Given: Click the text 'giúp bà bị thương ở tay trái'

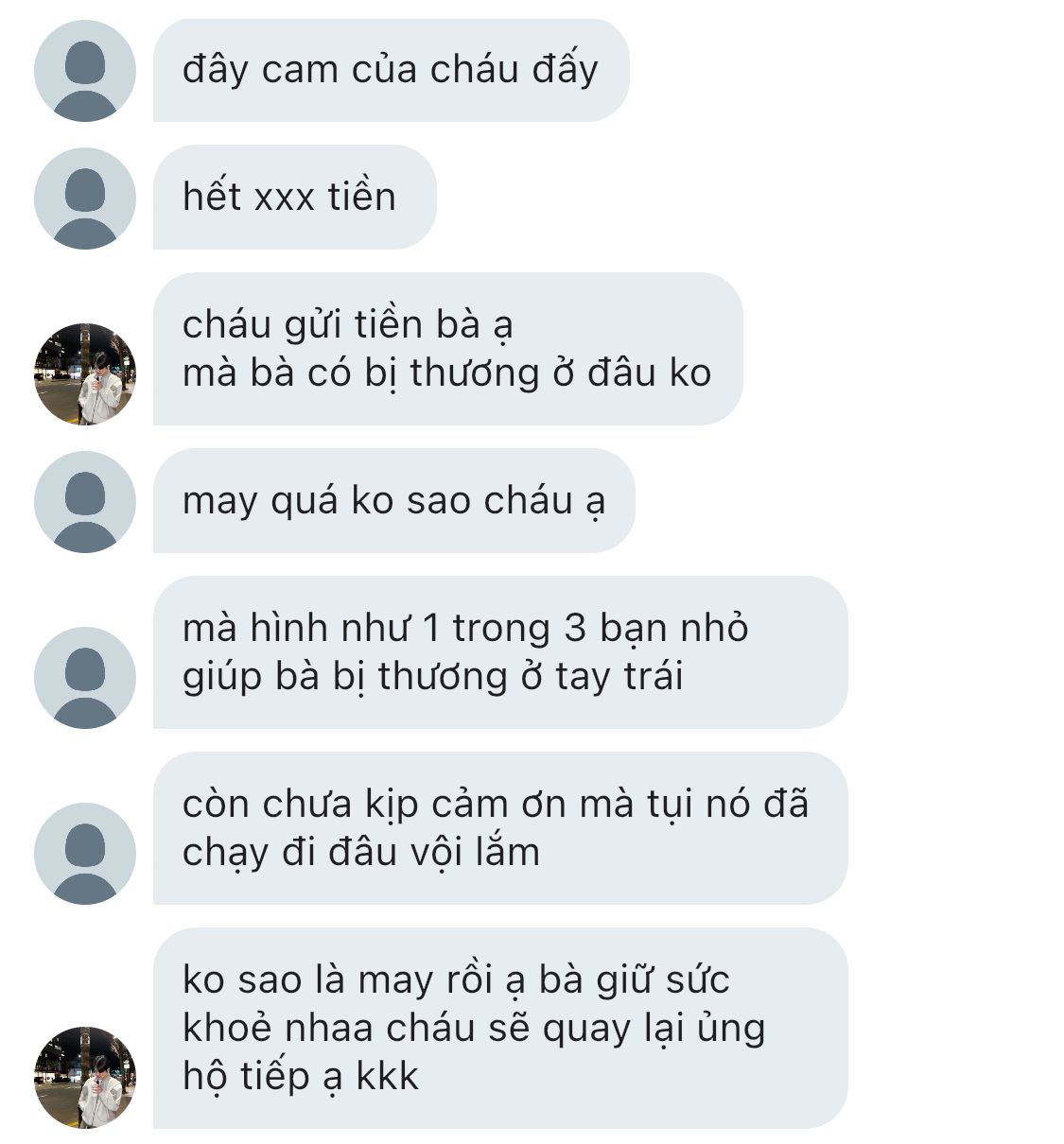Looking at the screenshot, I should [x=432, y=677].
